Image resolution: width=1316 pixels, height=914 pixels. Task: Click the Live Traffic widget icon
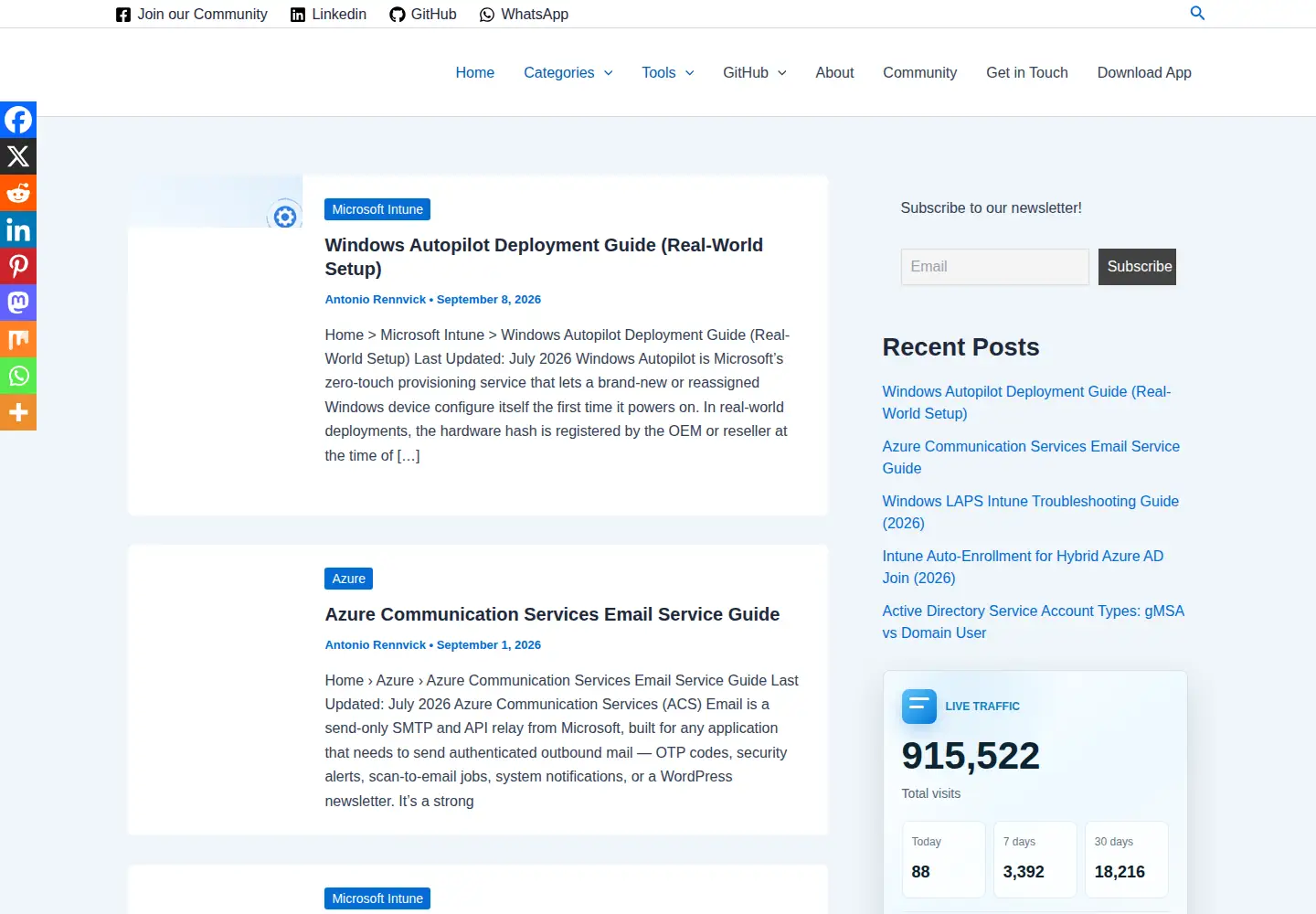click(919, 707)
